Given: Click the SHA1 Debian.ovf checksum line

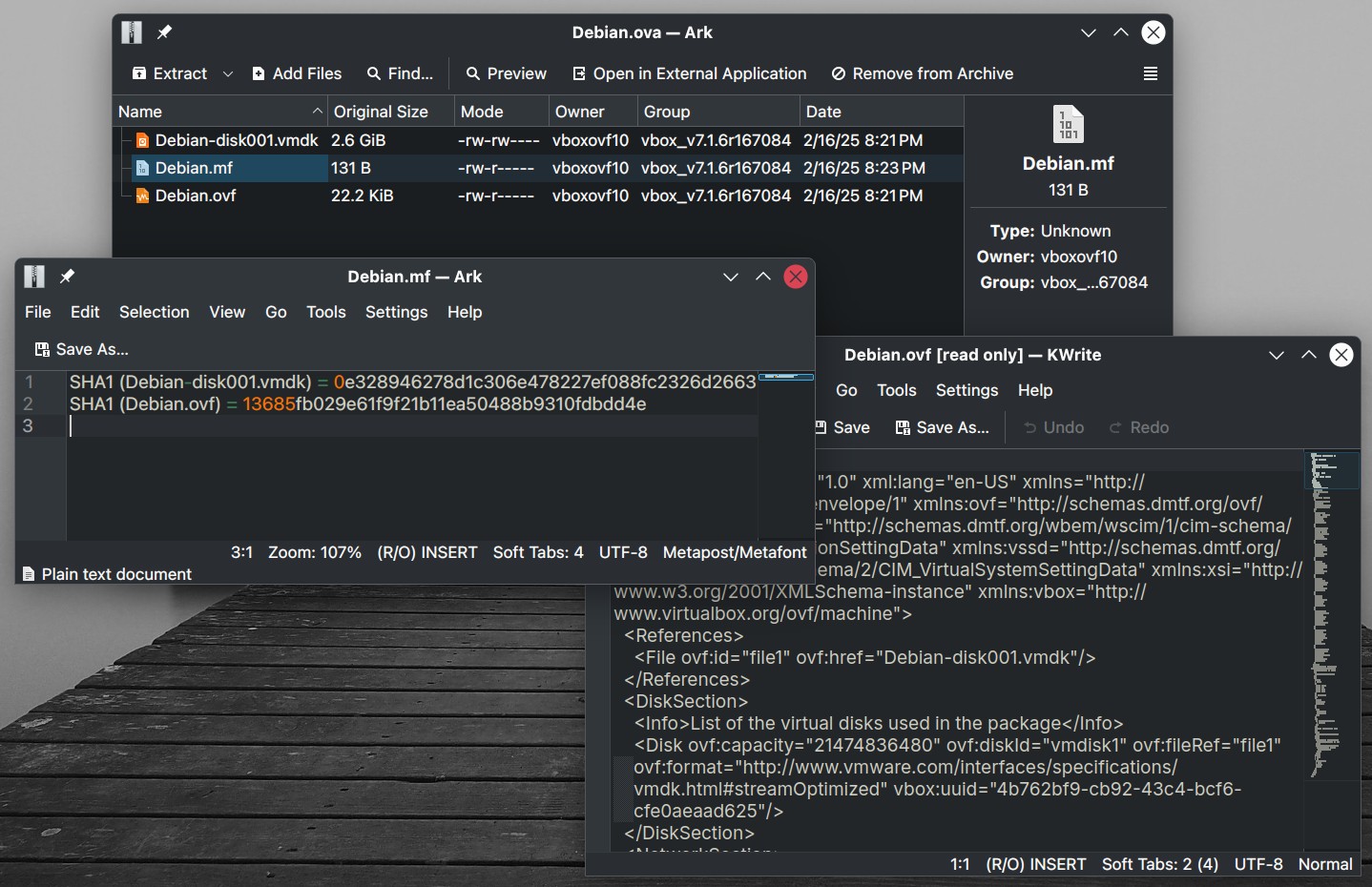Looking at the screenshot, I should click(358, 403).
